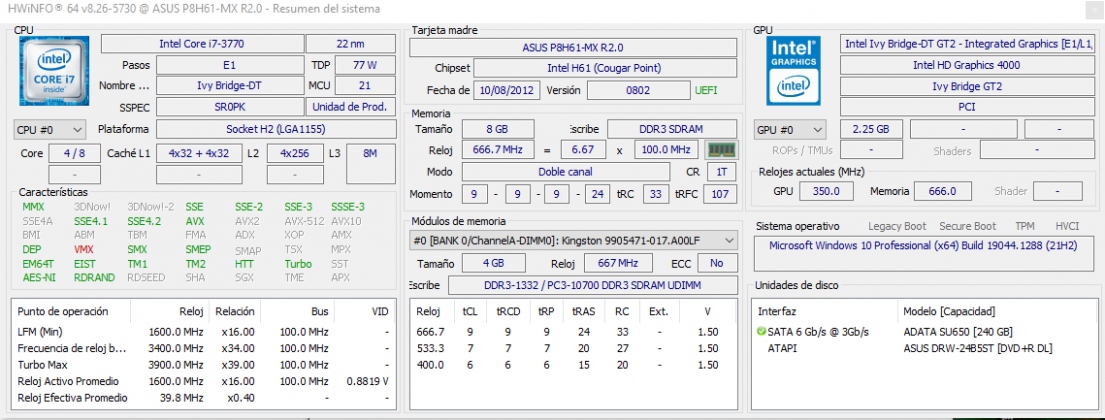This screenshot has height=420, width=1105.
Task: Click the 10/08/2012 BIOS date field
Action: click(x=507, y=90)
